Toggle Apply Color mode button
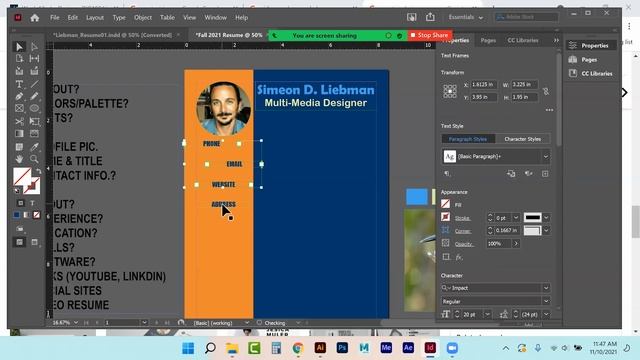This screenshot has height=360, width=640. [17, 215]
